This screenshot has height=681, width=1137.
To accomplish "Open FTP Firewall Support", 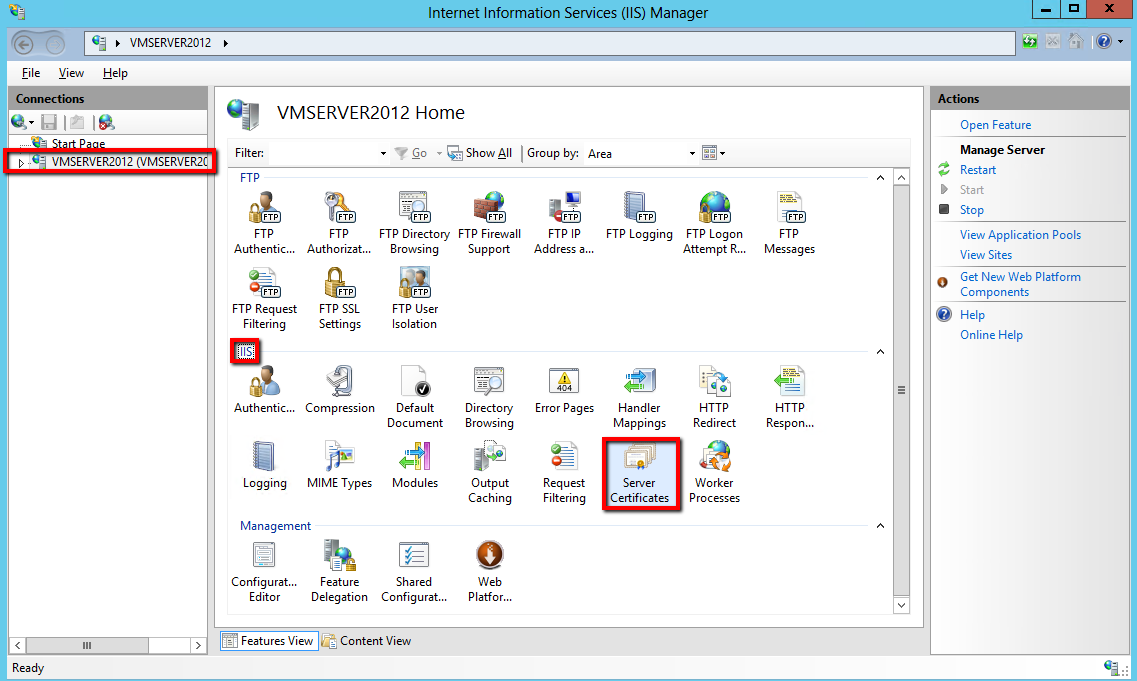I will pos(489,221).
